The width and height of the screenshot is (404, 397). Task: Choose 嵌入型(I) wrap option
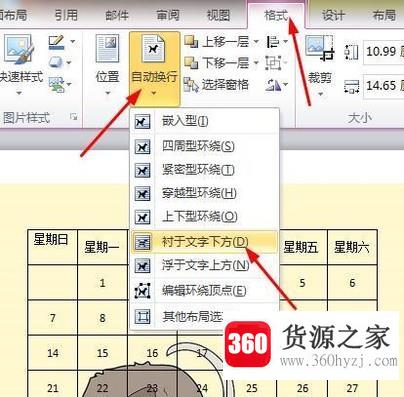pyautogui.click(x=204, y=122)
